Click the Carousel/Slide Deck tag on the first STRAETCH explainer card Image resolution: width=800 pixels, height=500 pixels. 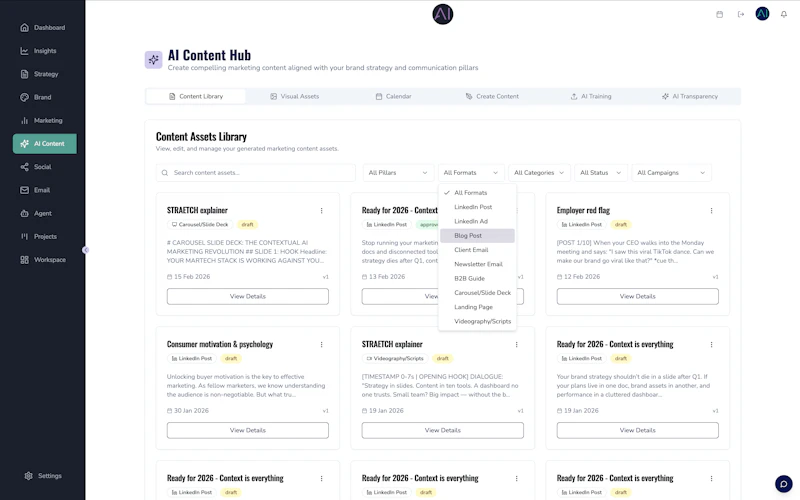pyautogui.click(x=200, y=224)
